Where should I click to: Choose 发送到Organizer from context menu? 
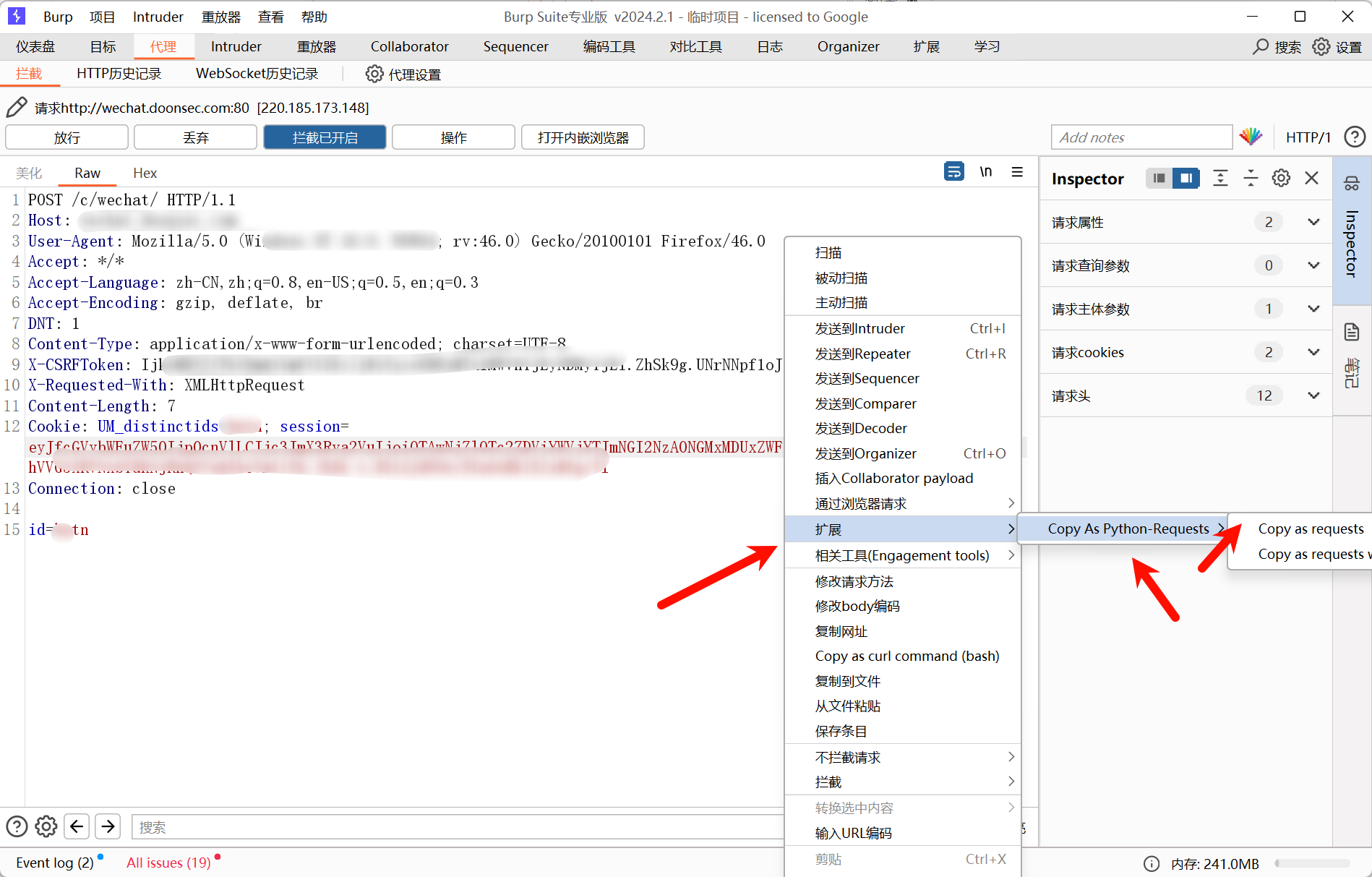[903, 453]
